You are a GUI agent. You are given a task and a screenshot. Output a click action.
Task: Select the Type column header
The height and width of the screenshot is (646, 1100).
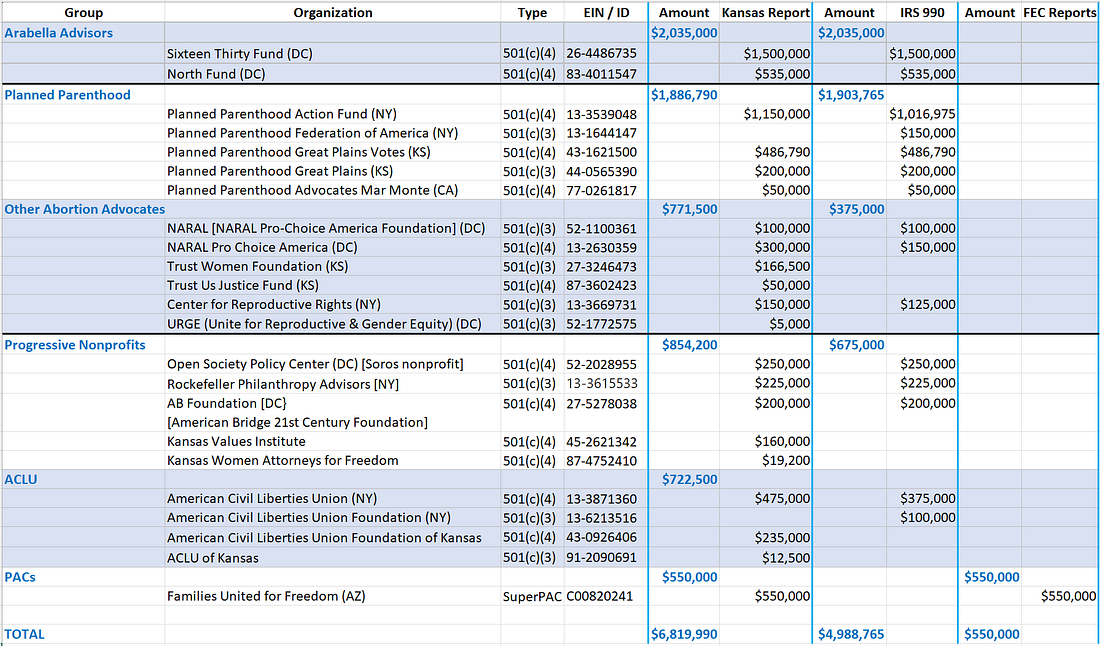pyautogui.click(x=532, y=13)
